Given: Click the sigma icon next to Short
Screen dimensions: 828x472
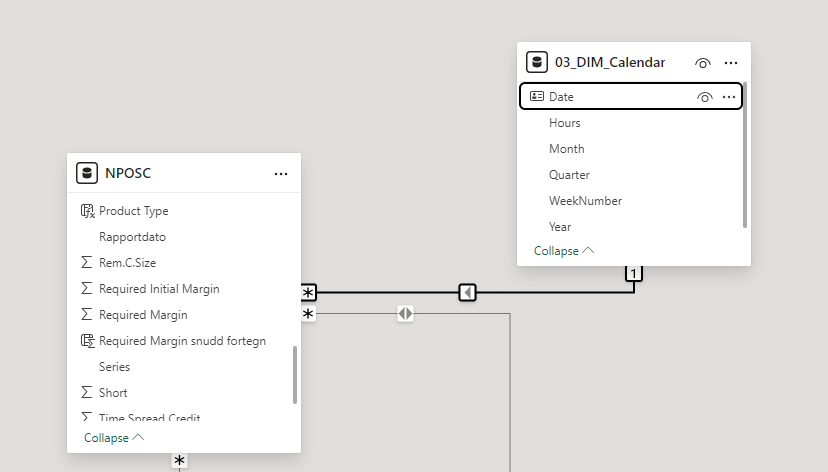Looking at the screenshot, I should [x=87, y=392].
